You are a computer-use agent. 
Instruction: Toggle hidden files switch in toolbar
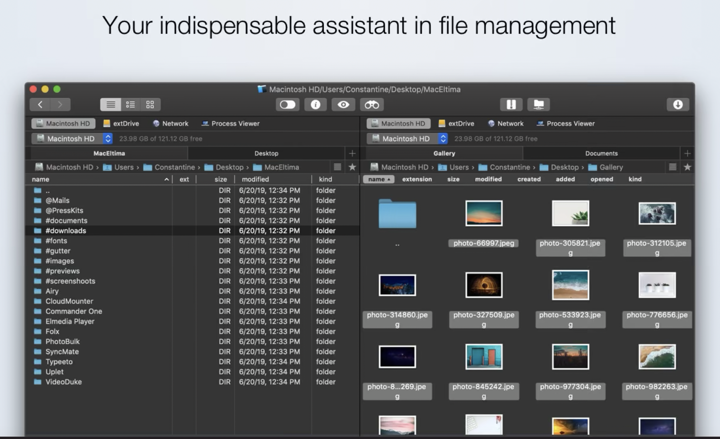287,105
